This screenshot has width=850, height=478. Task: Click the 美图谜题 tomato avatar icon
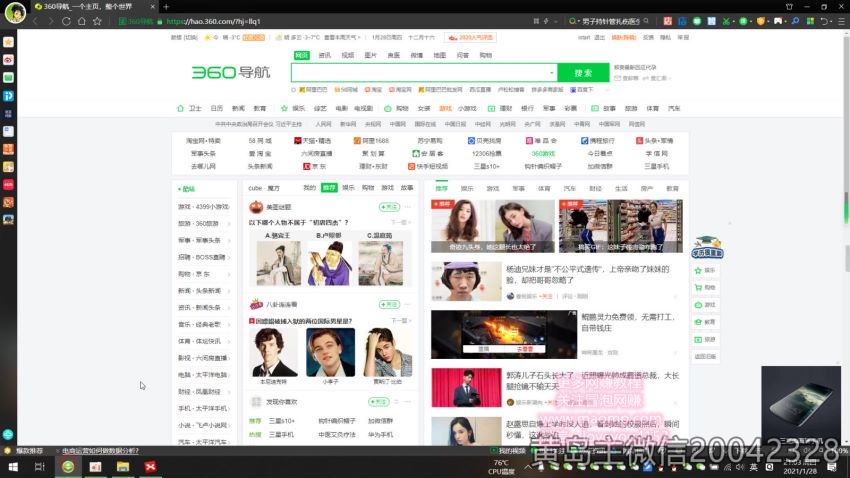point(256,207)
